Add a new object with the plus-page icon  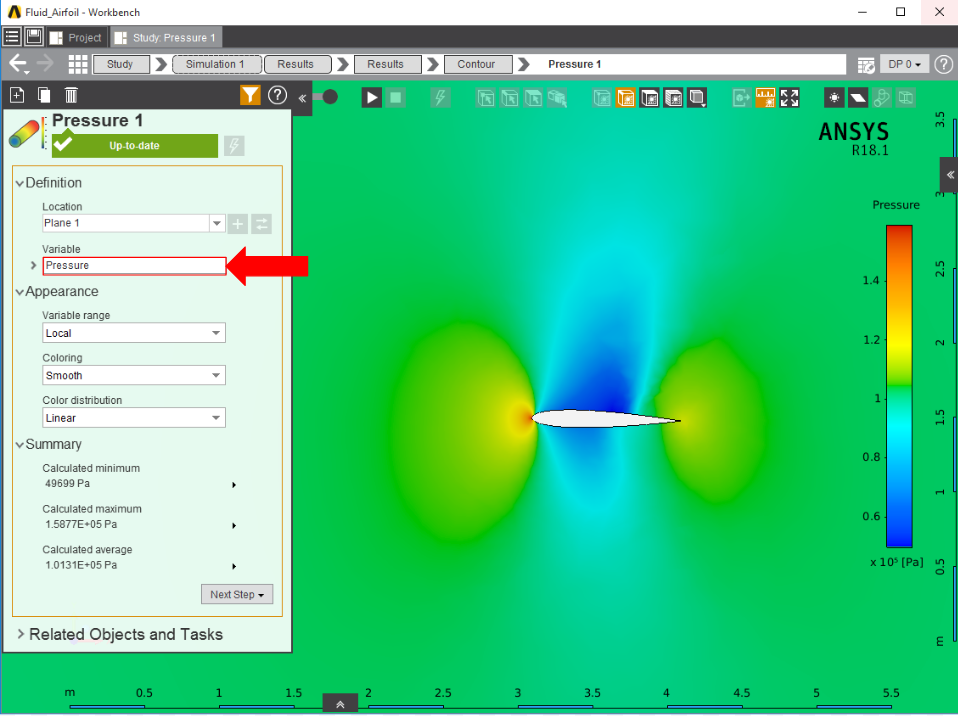pos(17,95)
